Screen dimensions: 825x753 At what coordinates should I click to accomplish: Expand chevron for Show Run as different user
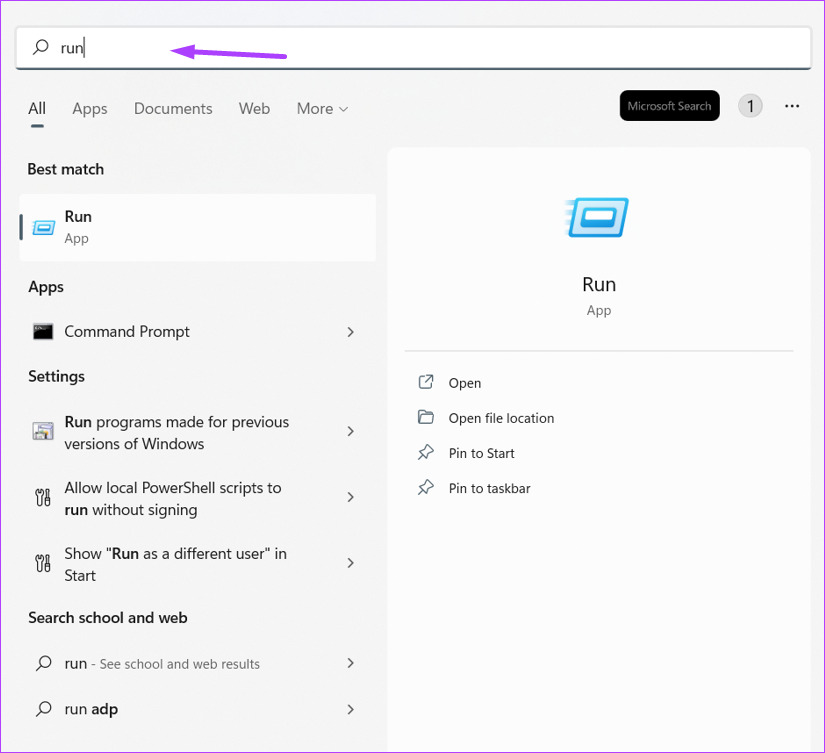click(x=350, y=563)
